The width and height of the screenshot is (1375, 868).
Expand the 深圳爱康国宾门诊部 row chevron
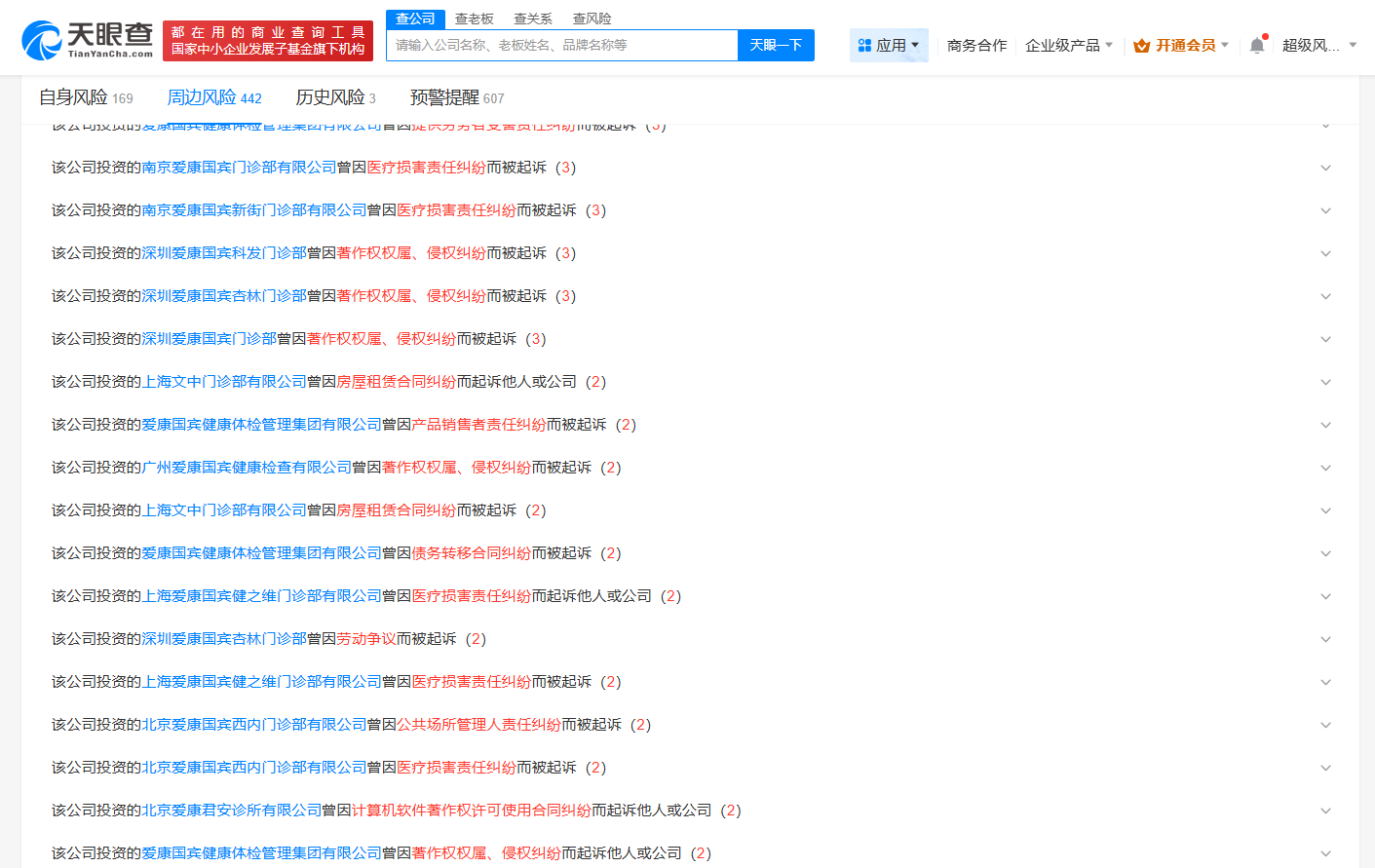click(x=1325, y=339)
